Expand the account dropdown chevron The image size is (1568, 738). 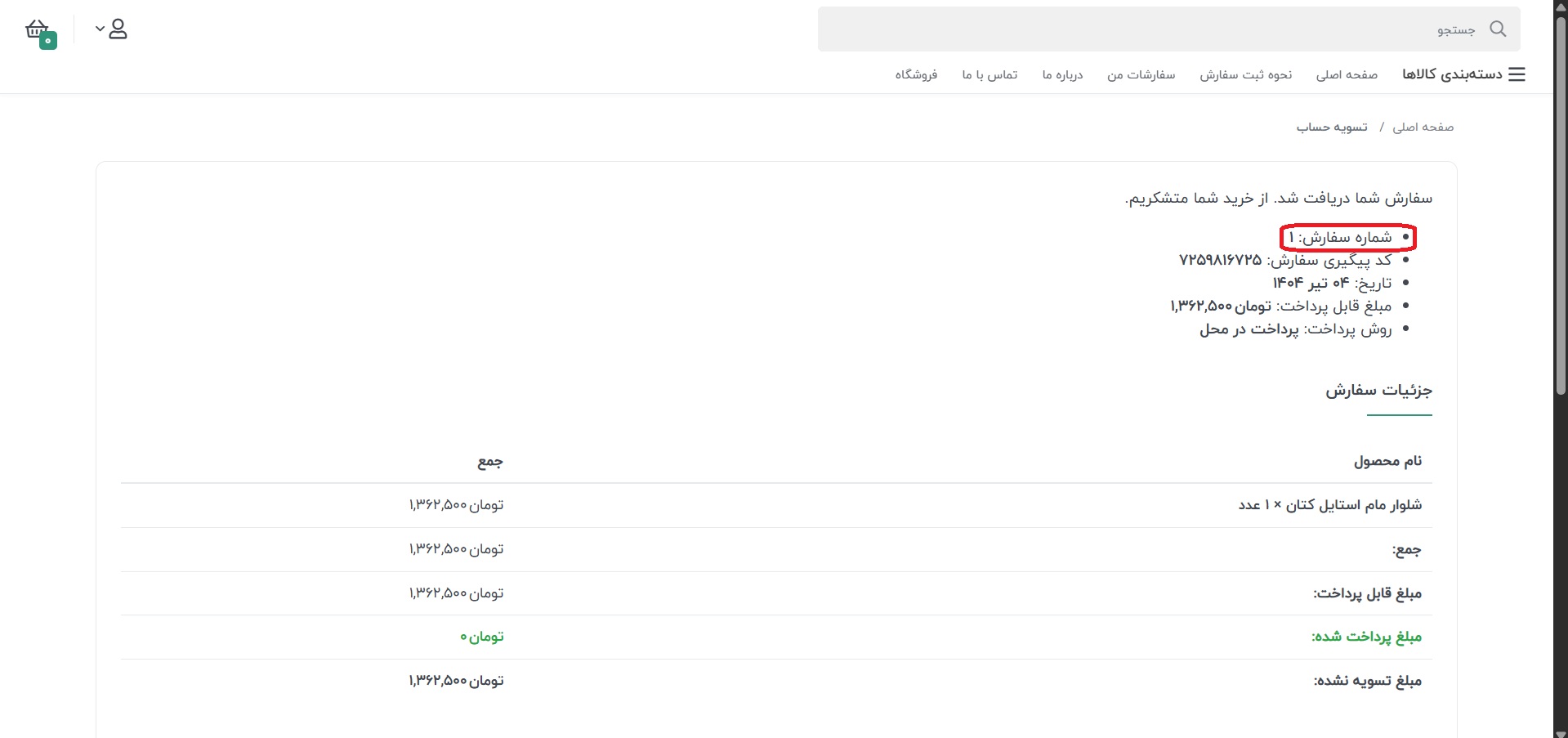[100, 29]
